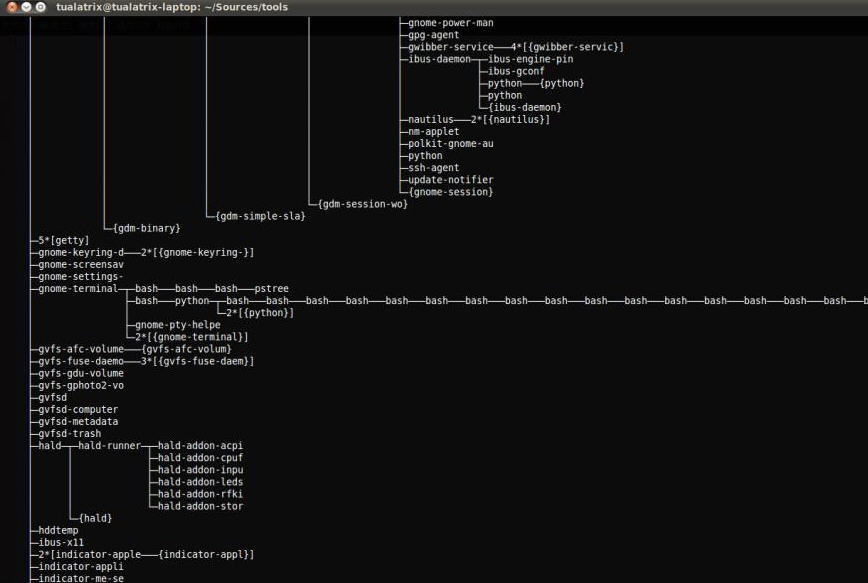868x583 pixels.
Task: Select the gnome-settings- process entry
Action: point(81,277)
